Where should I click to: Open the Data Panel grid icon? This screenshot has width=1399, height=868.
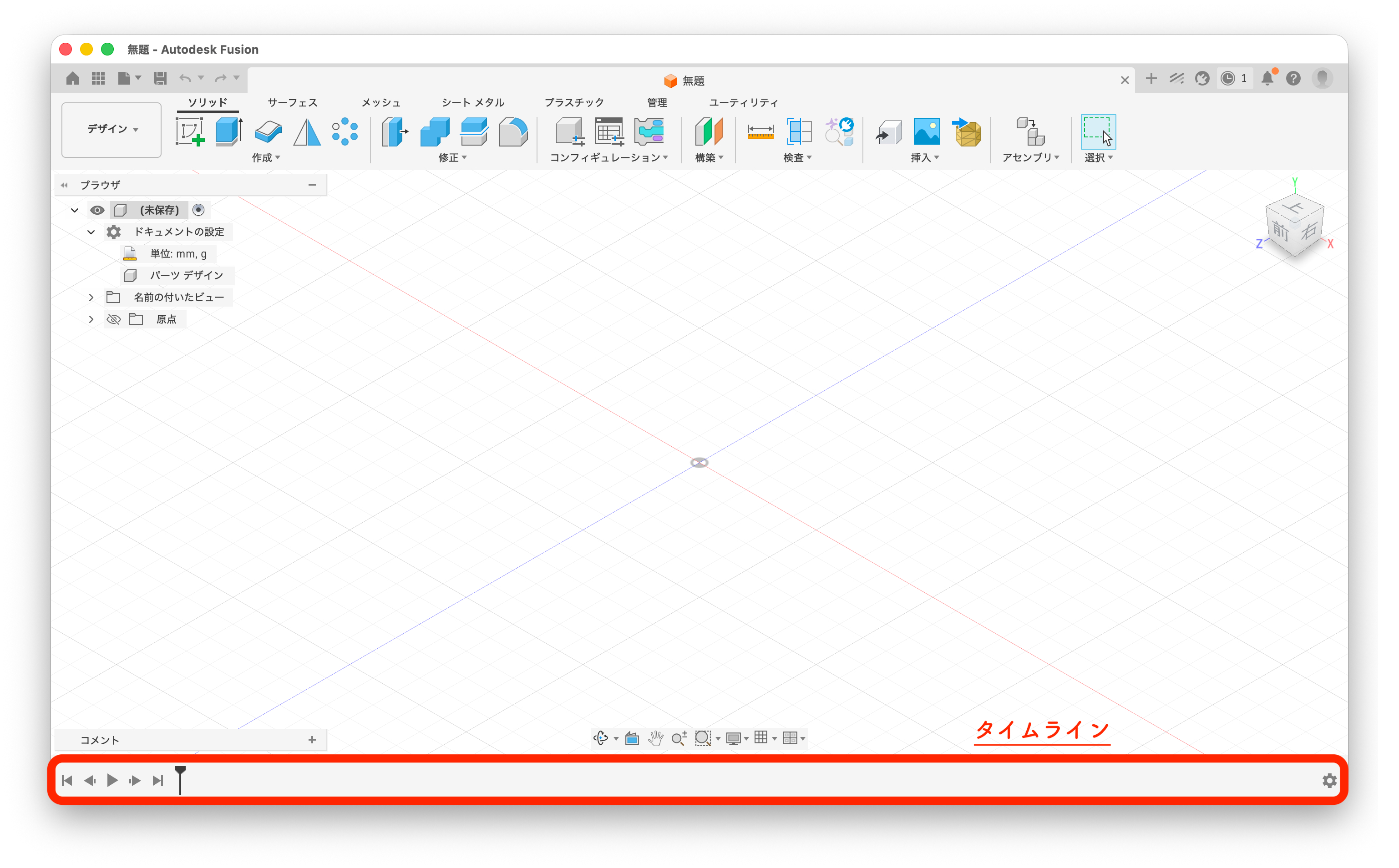point(98,78)
